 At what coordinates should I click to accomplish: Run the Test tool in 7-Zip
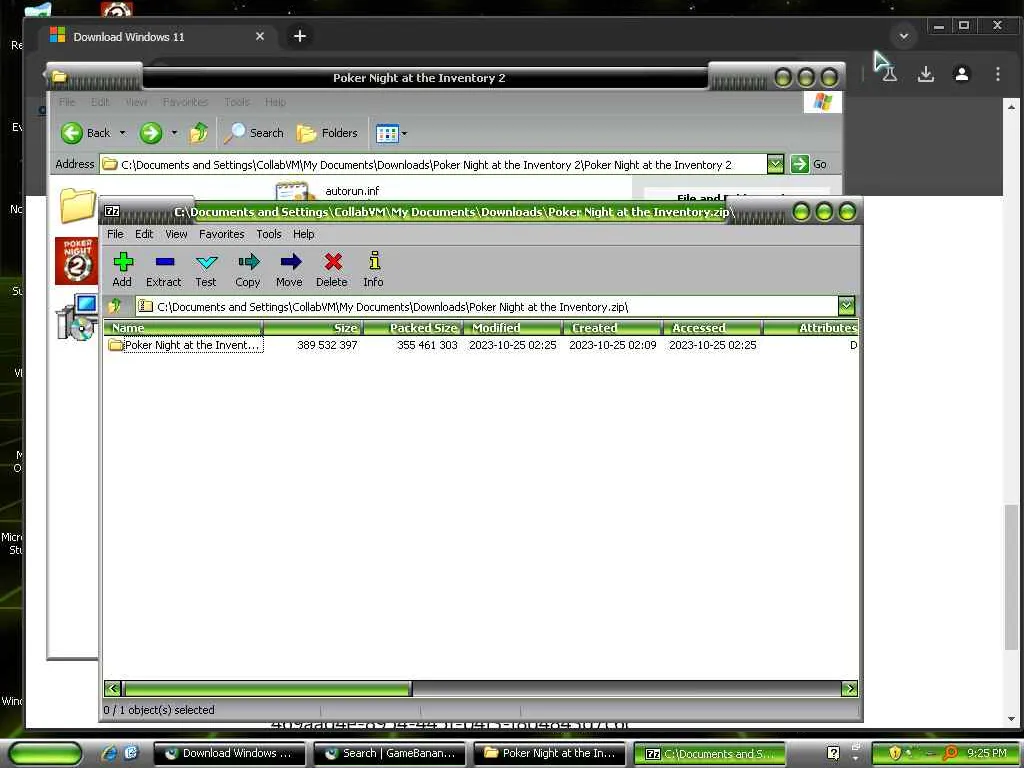click(x=206, y=270)
